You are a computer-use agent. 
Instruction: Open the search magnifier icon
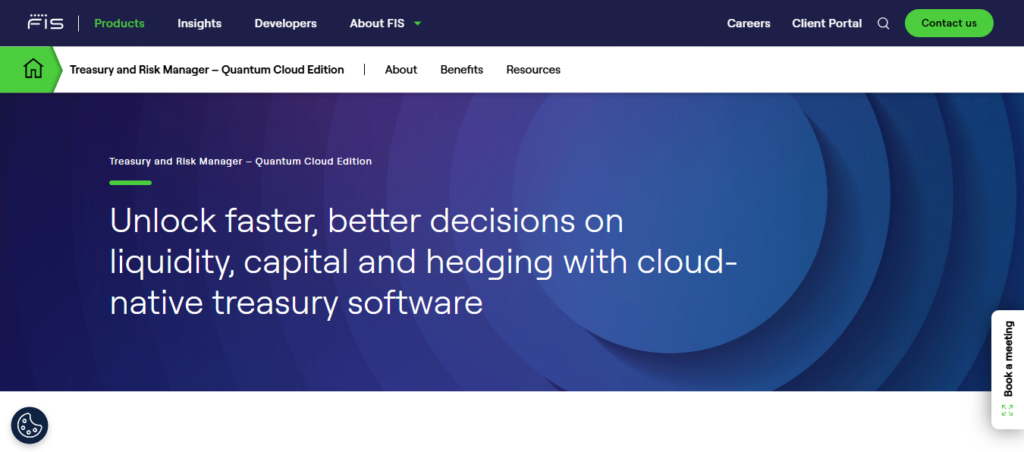click(883, 23)
